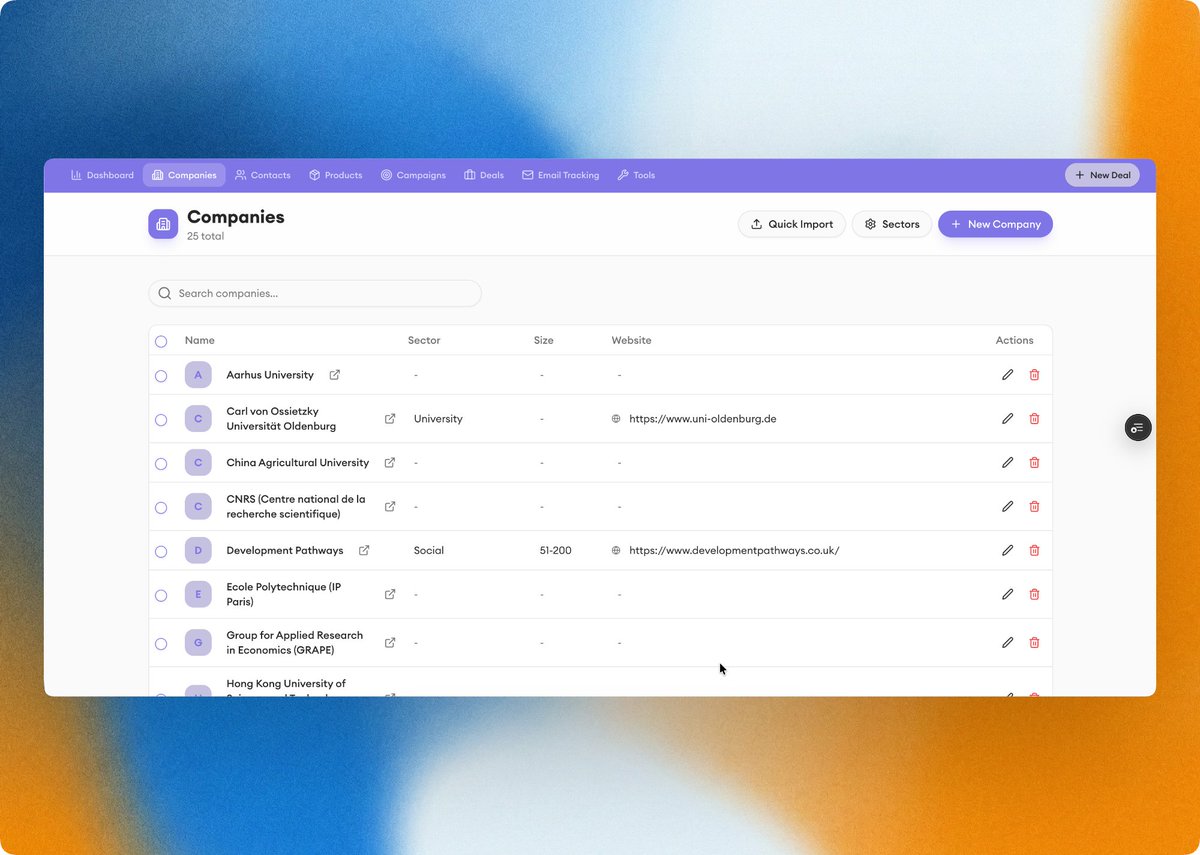
Task: Click the New Deal button
Action: pyautogui.click(x=1102, y=175)
